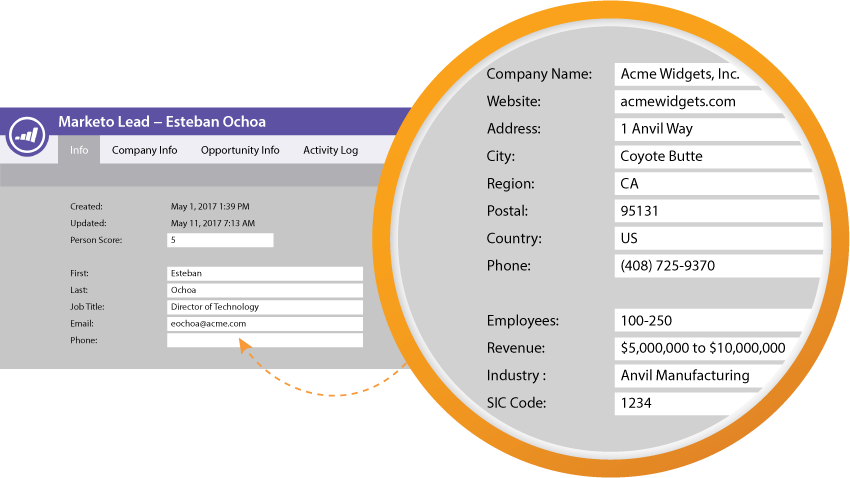This screenshot has height=478, width=850.
Task: Click the Region field showing CA
Action: click(717, 184)
